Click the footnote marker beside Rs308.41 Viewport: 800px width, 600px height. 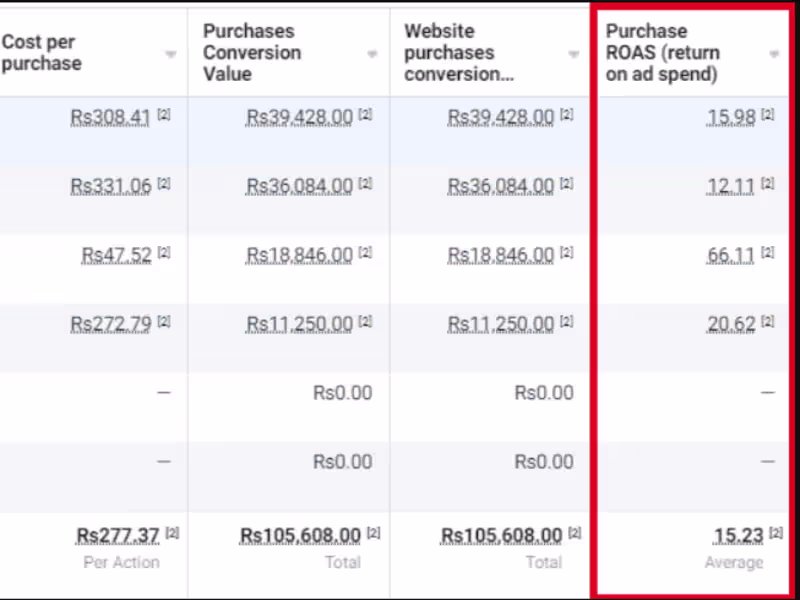click(164, 115)
